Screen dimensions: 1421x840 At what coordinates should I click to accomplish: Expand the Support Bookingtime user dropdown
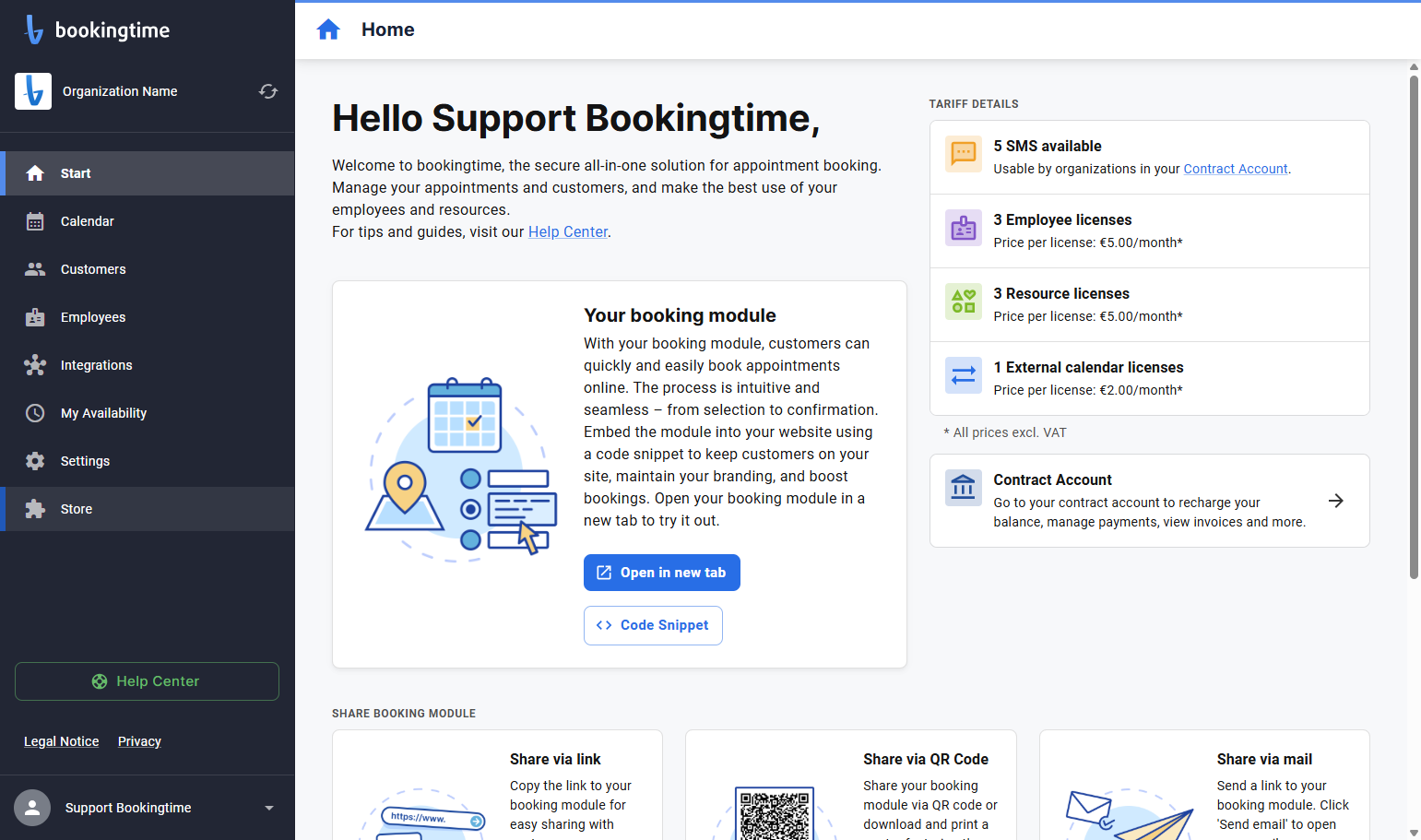point(269,808)
